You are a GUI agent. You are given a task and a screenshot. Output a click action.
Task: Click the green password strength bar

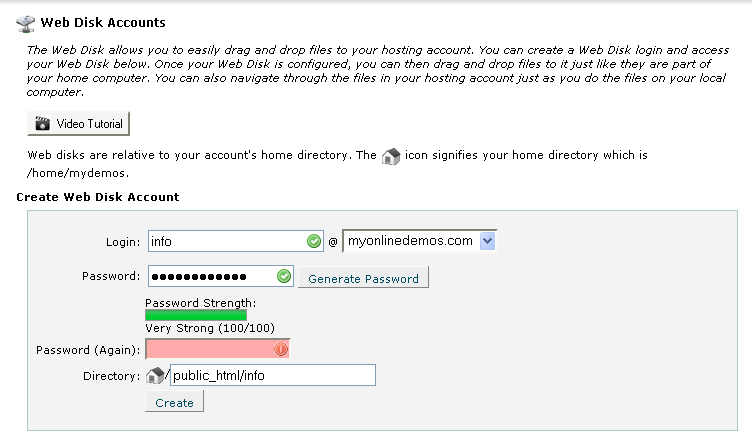196,315
